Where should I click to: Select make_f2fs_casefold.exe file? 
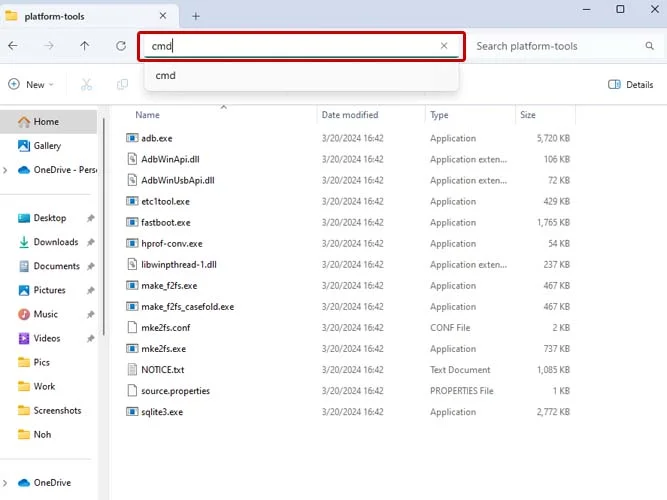point(188,307)
